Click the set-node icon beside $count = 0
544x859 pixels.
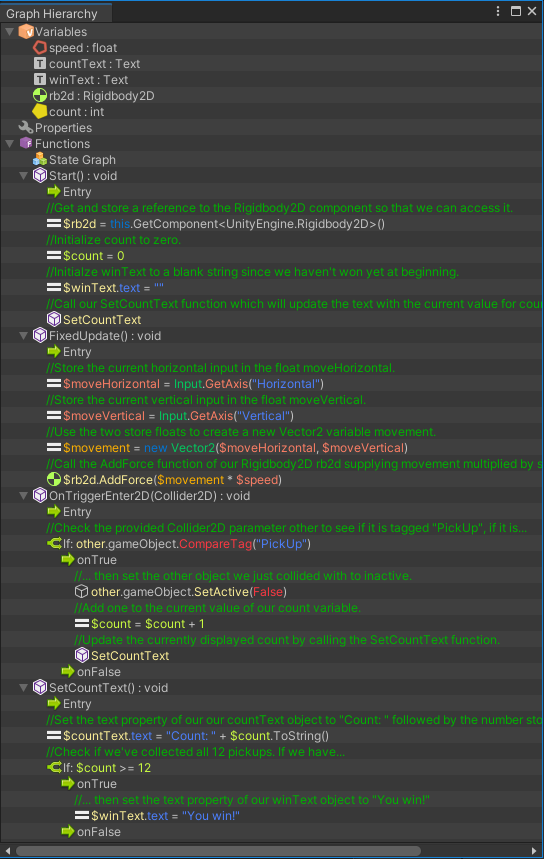coord(54,255)
